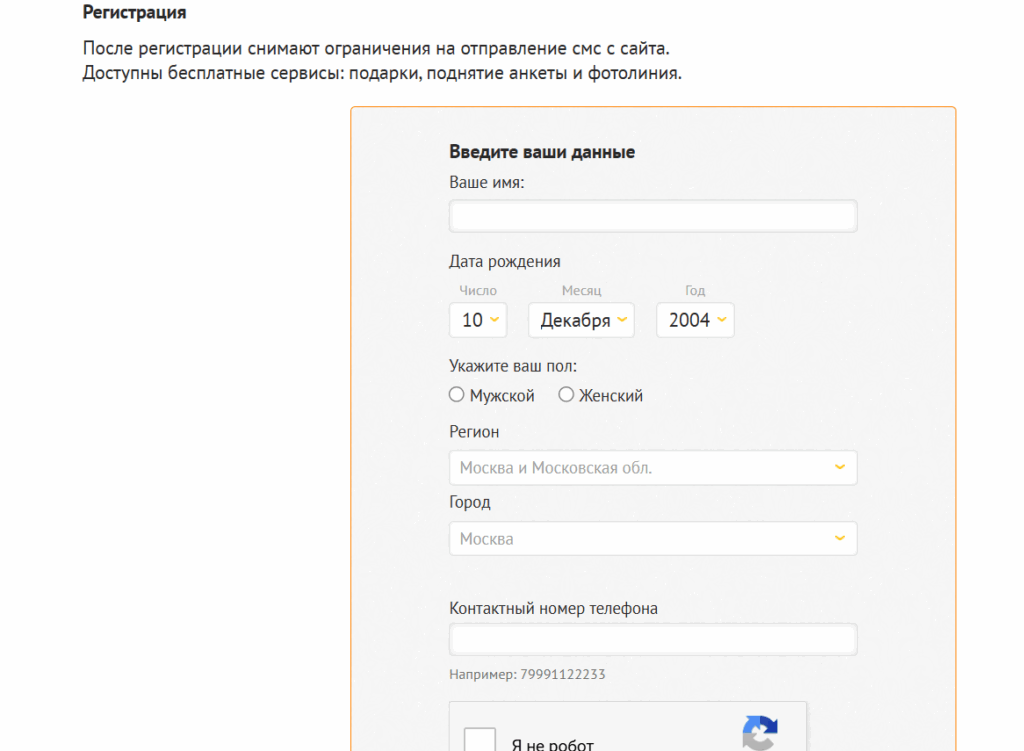Click the yellow arrow in the Регион field
Image resolution: width=1024 pixels, height=751 pixels.
click(x=840, y=467)
